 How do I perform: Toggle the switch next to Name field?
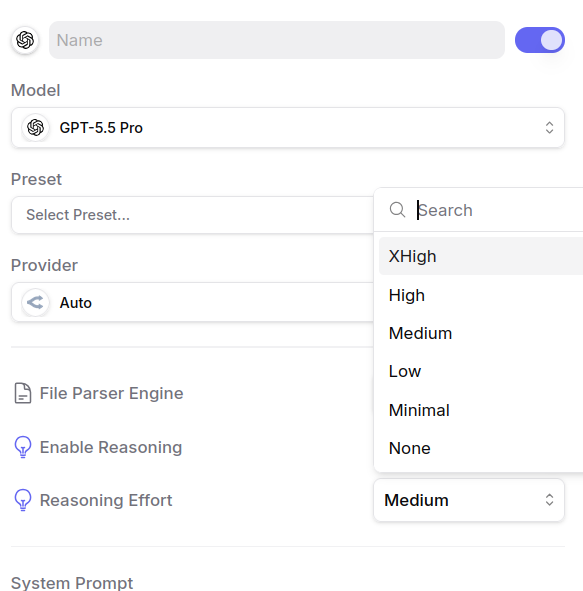click(540, 40)
